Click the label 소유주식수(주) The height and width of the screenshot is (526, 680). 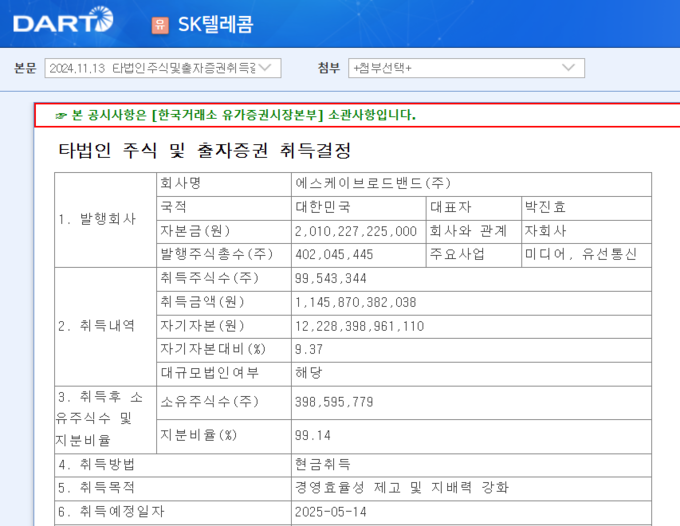[x=209, y=402]
